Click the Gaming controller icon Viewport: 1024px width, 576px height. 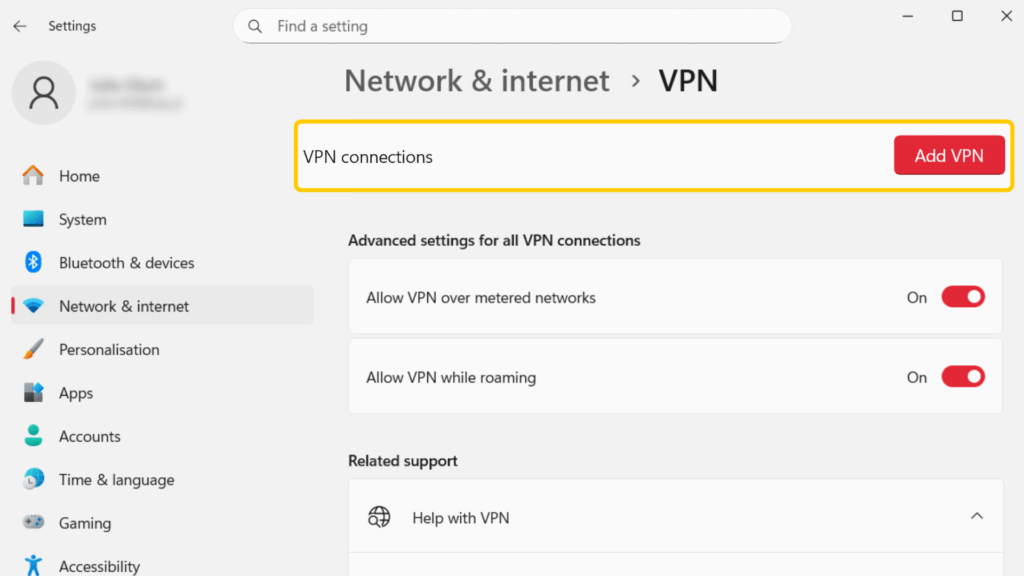click(x=34, y=523)
